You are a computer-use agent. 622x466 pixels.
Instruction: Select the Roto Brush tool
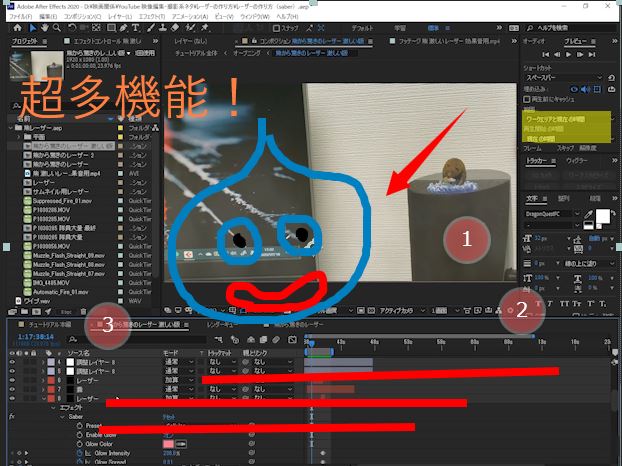coord(190,28)
